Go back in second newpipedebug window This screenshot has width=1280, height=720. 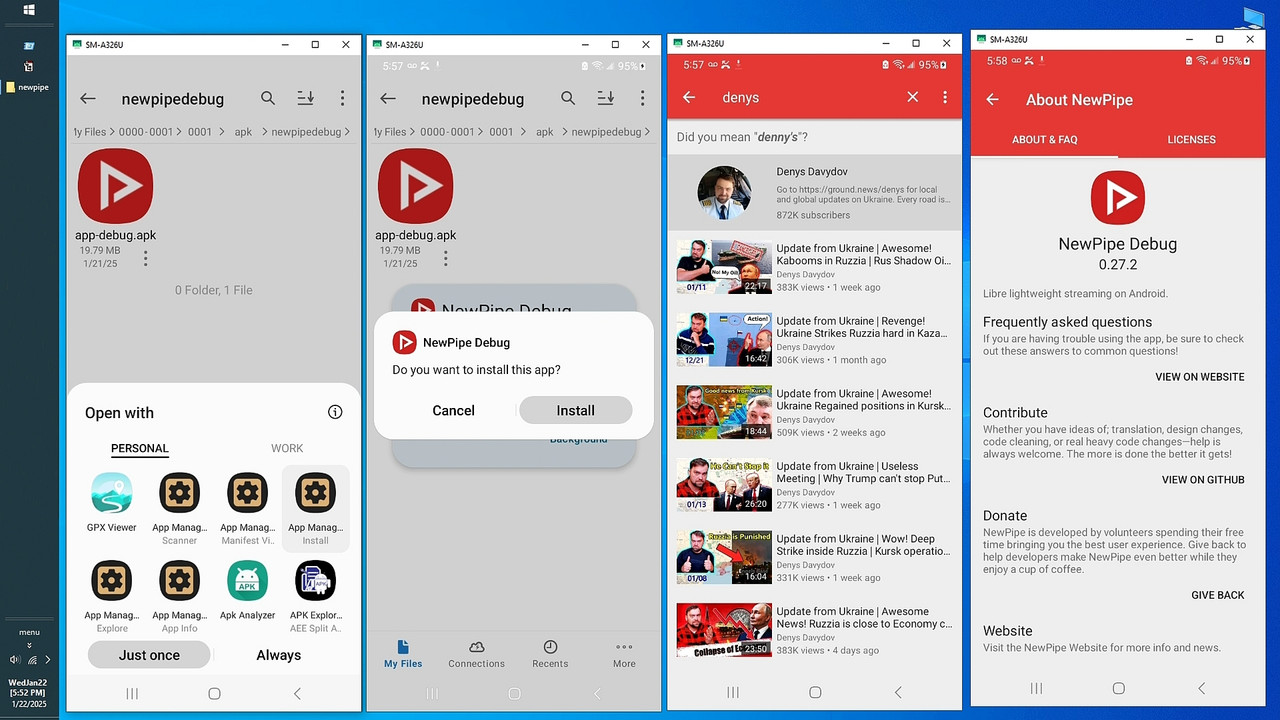point(388,98)
